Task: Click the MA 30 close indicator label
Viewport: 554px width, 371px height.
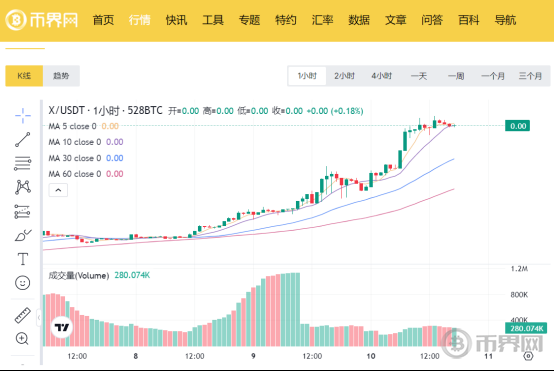Action: click(75, 158)
